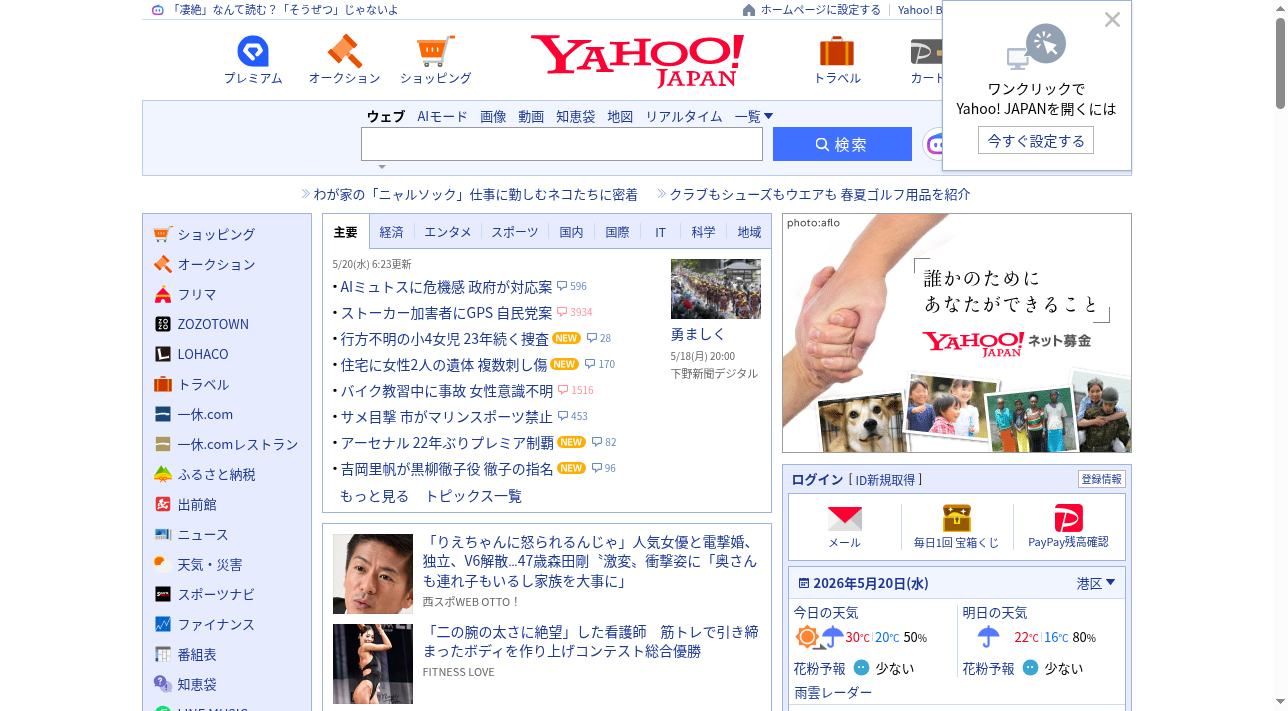Open the Premium icon in header
This screenshot has width=1288, height=711.
[253, 51]
